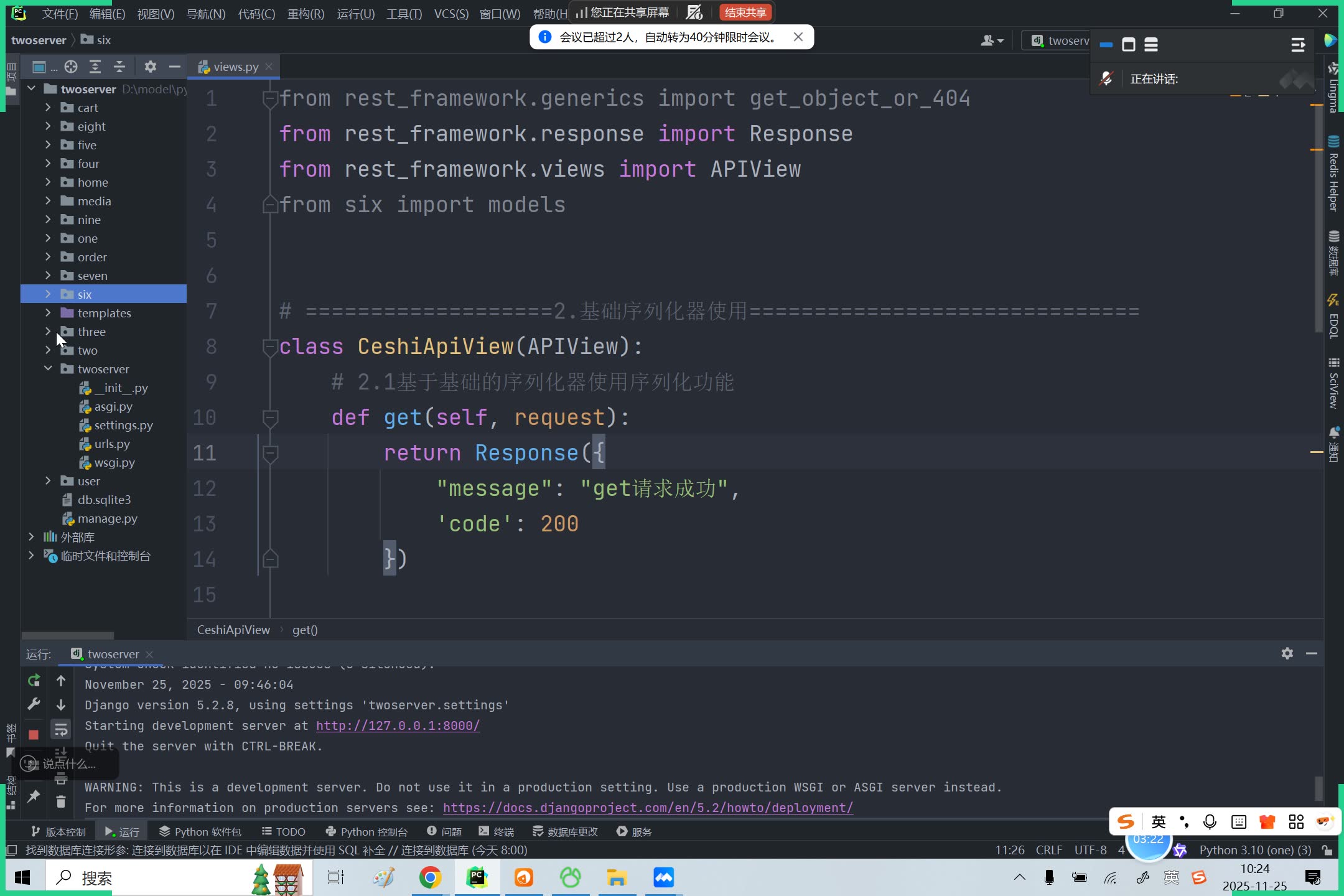Hide the project tool window

(x=175, y=67)
